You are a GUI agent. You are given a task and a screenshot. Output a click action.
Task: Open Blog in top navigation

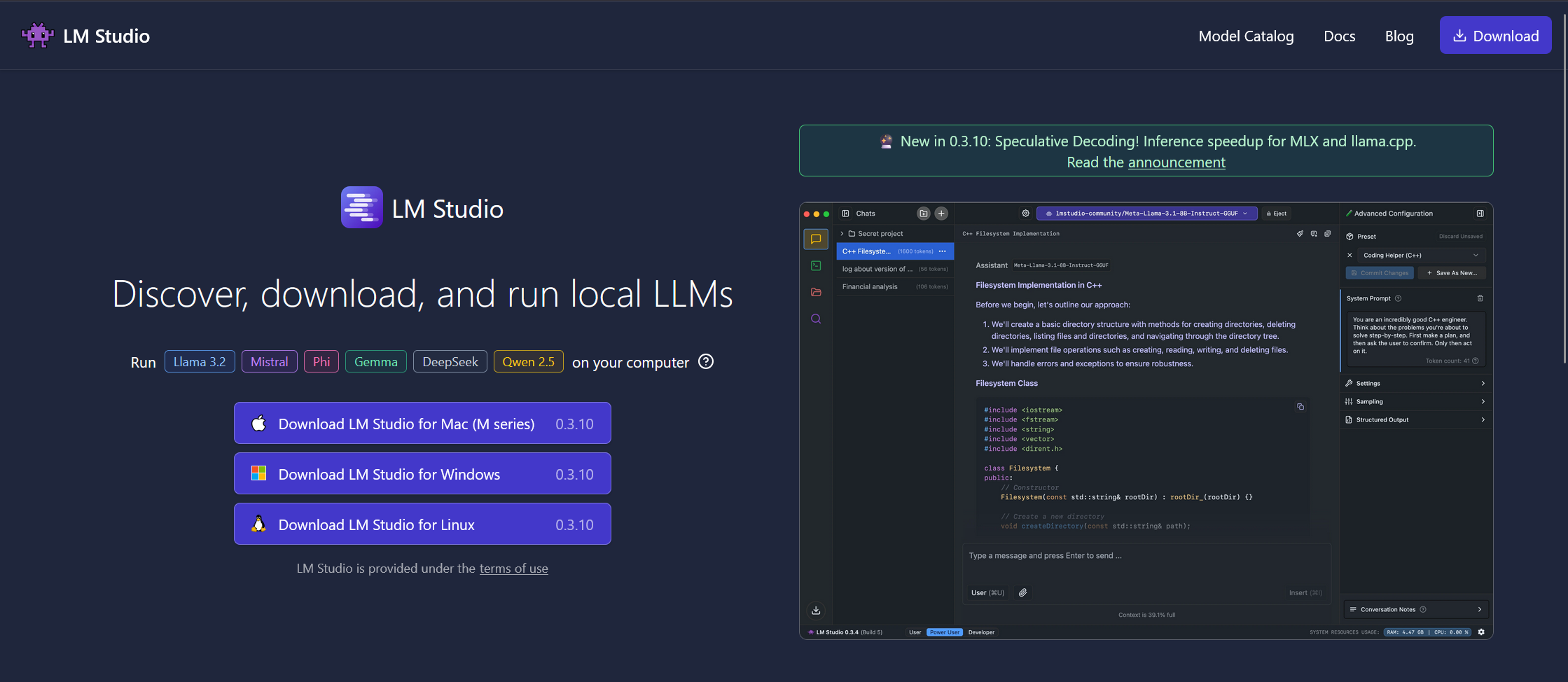coord(1399,36)
